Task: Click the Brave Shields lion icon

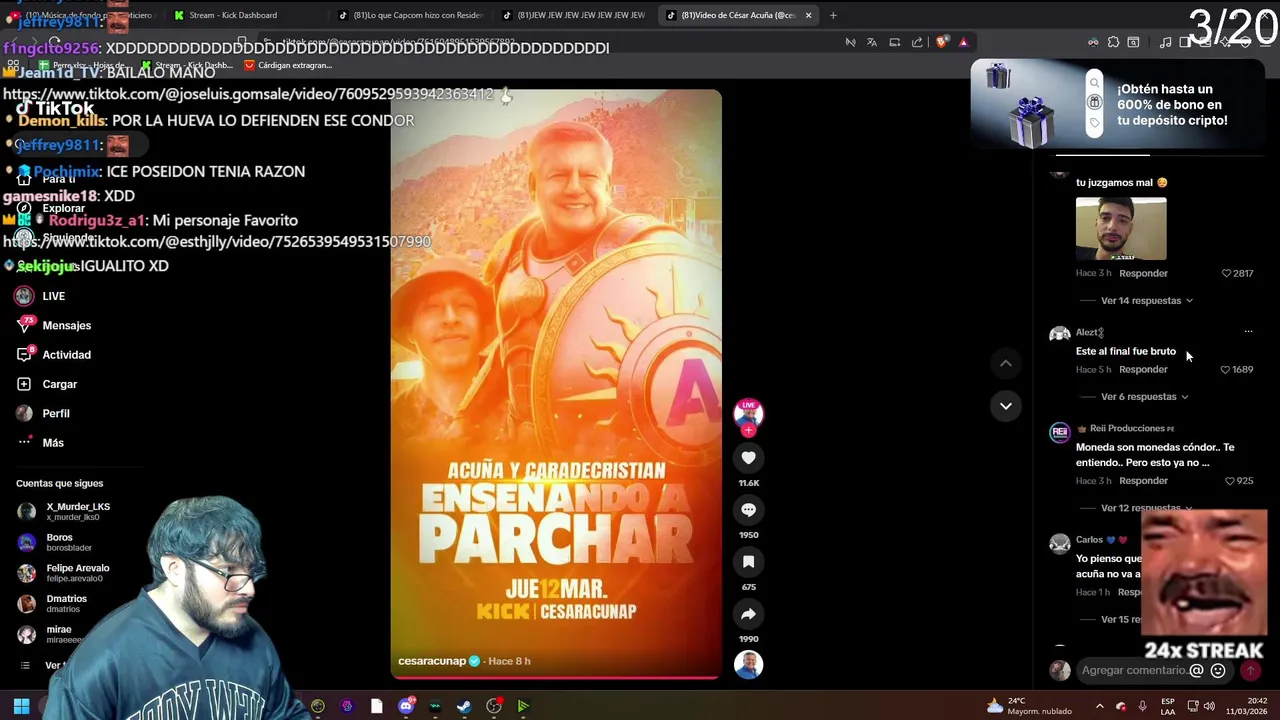Action: click(941, 42)
